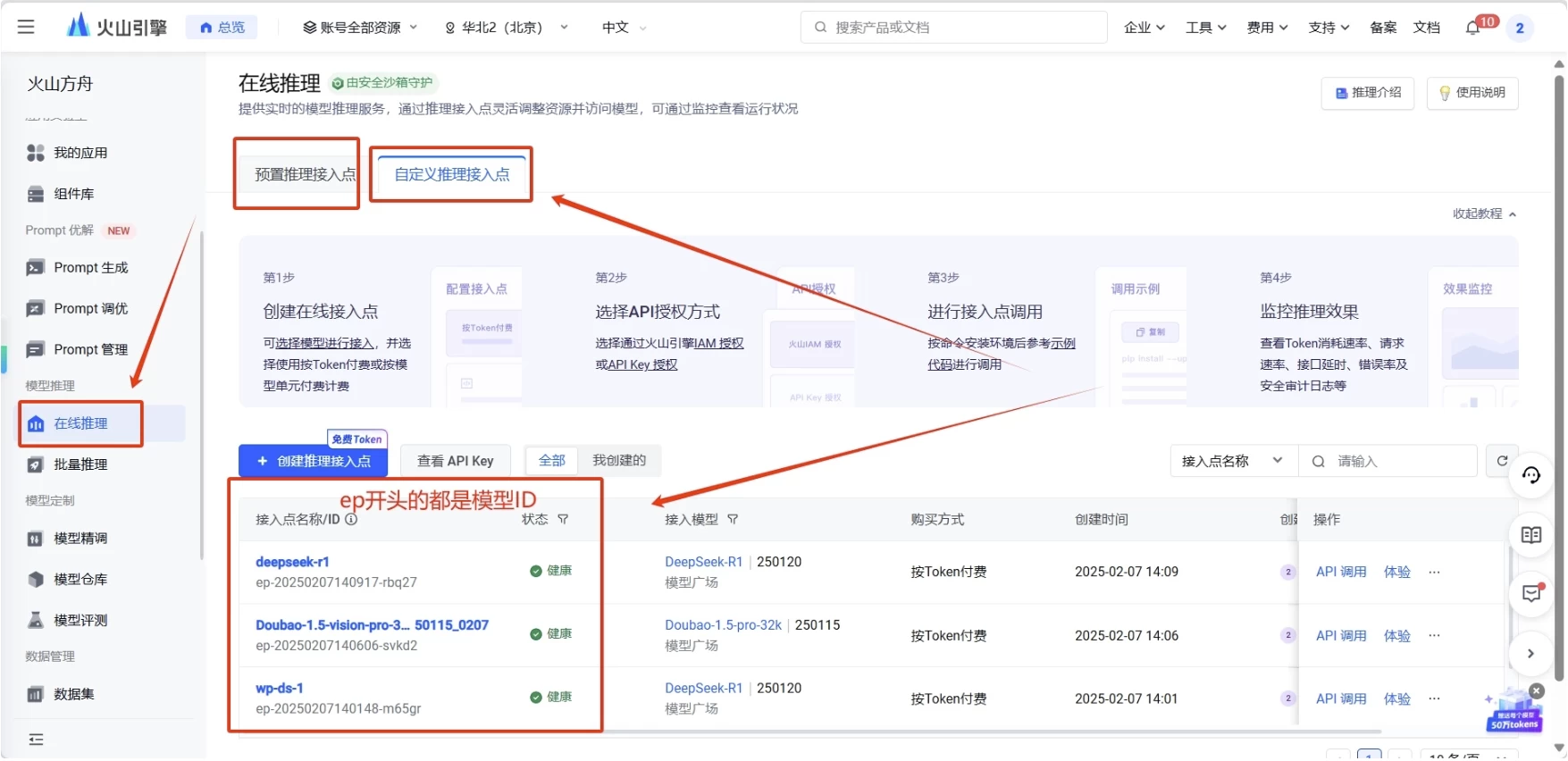This screenshot has width=1568, height=761.
Task: Open the documentation book icon on right
Action: pyautogui.click(x=1531, y=535)
